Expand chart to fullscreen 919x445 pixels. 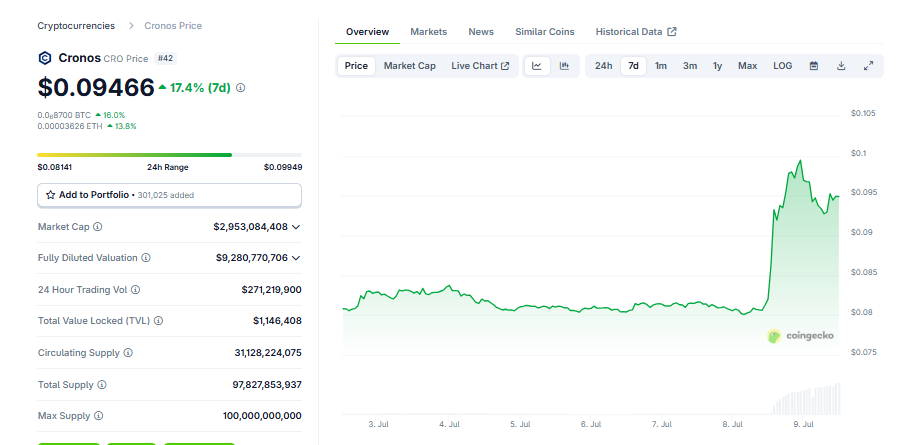(869, 66)
